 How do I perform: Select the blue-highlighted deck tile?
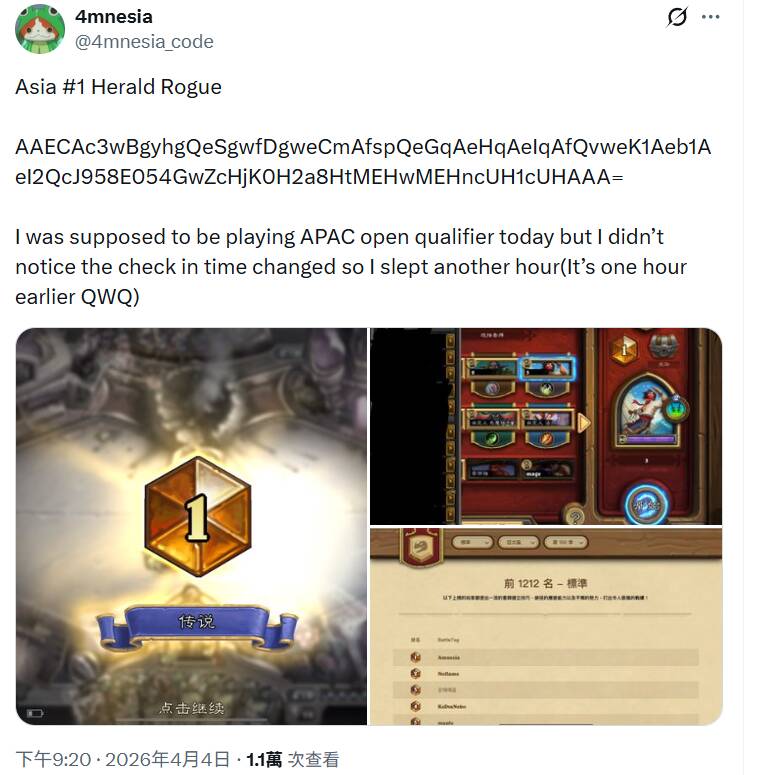[548, 368]
